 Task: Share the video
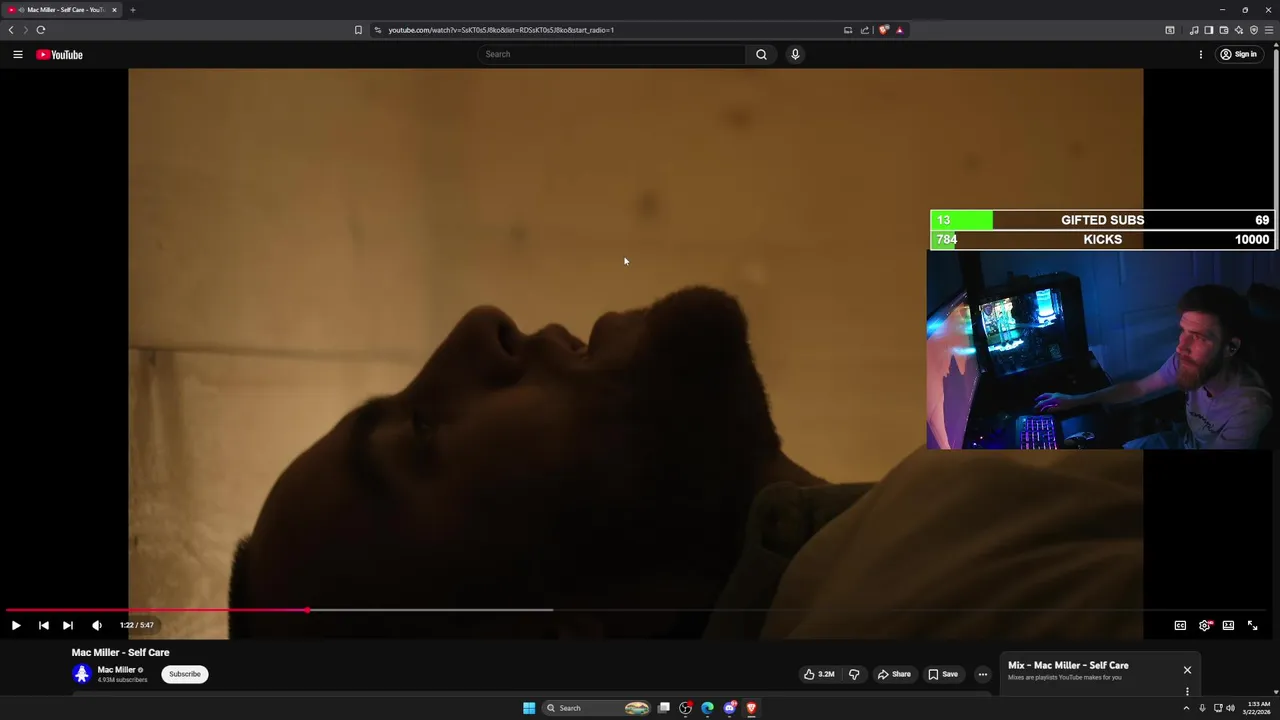[x=894, y=674]
